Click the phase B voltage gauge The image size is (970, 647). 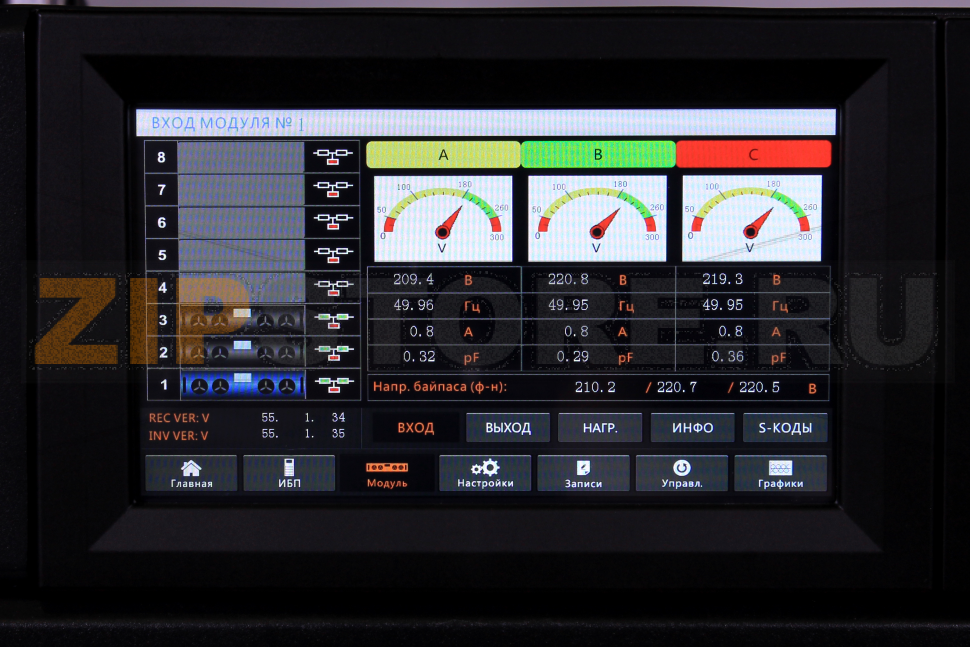click(597, 219)
